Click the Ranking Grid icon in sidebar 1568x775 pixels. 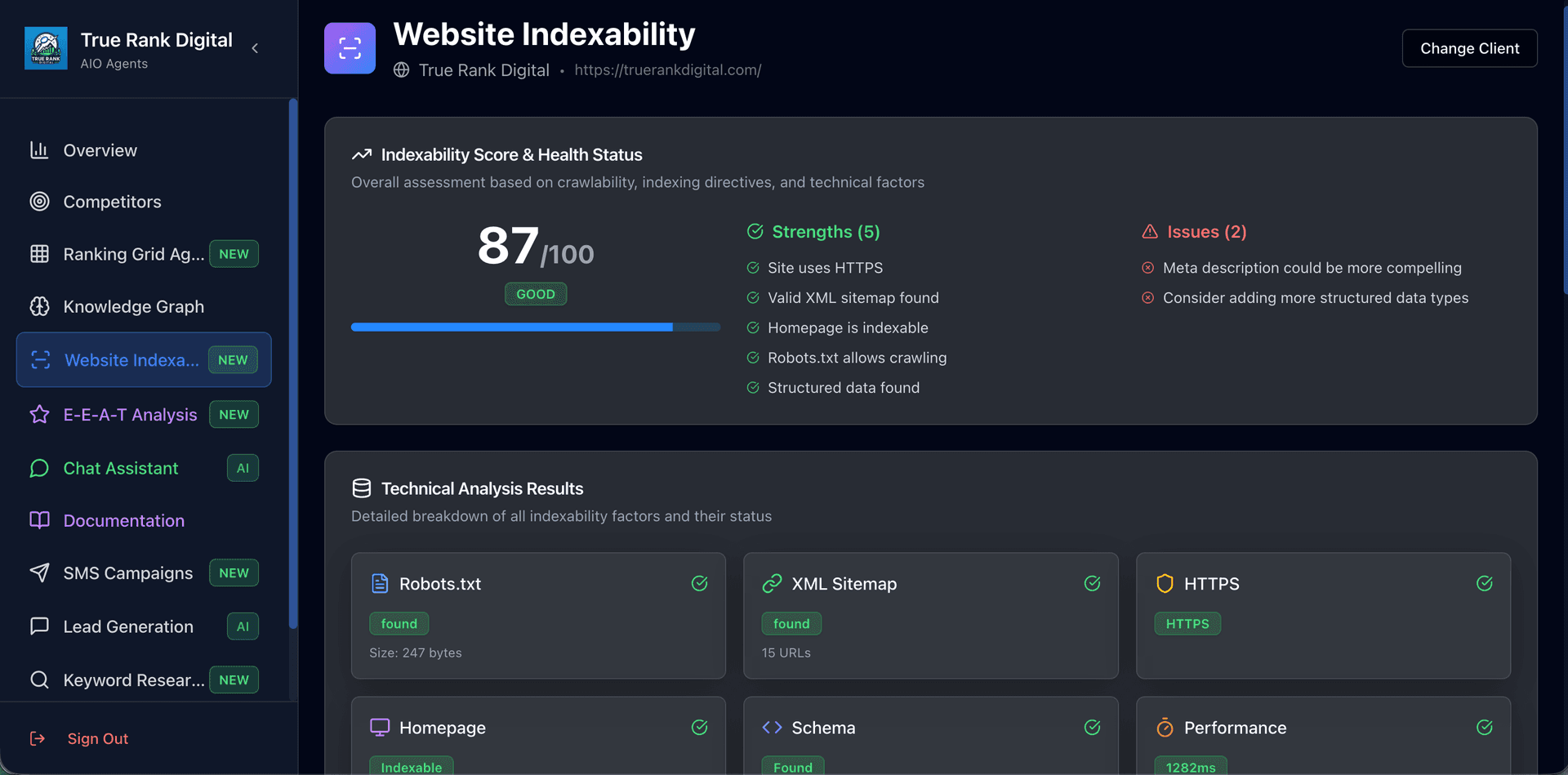pos(39,254)
